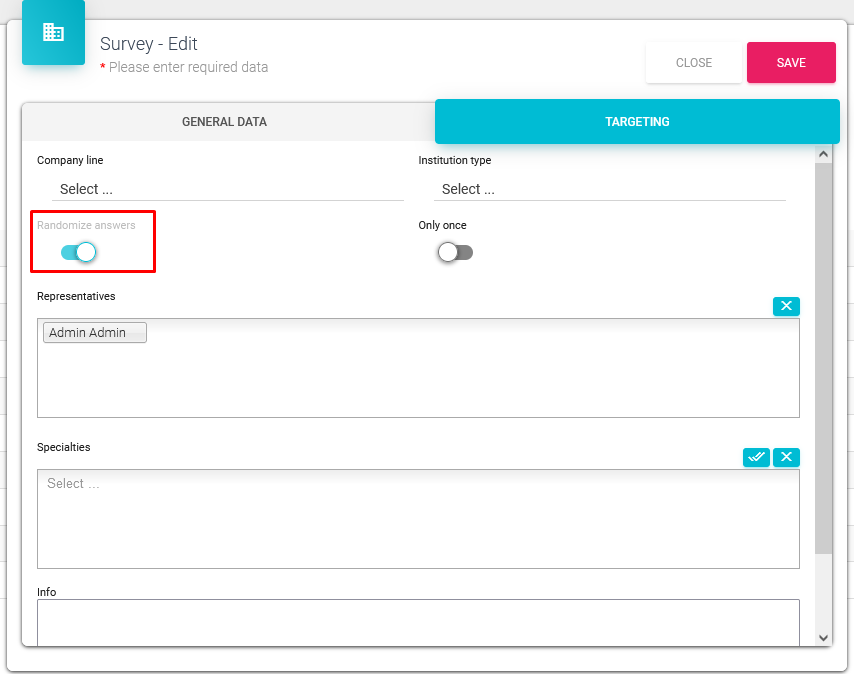This screenshot has height=674, width=854.
Task: Click the scrollbar up arrow
Action: [823, 154]
